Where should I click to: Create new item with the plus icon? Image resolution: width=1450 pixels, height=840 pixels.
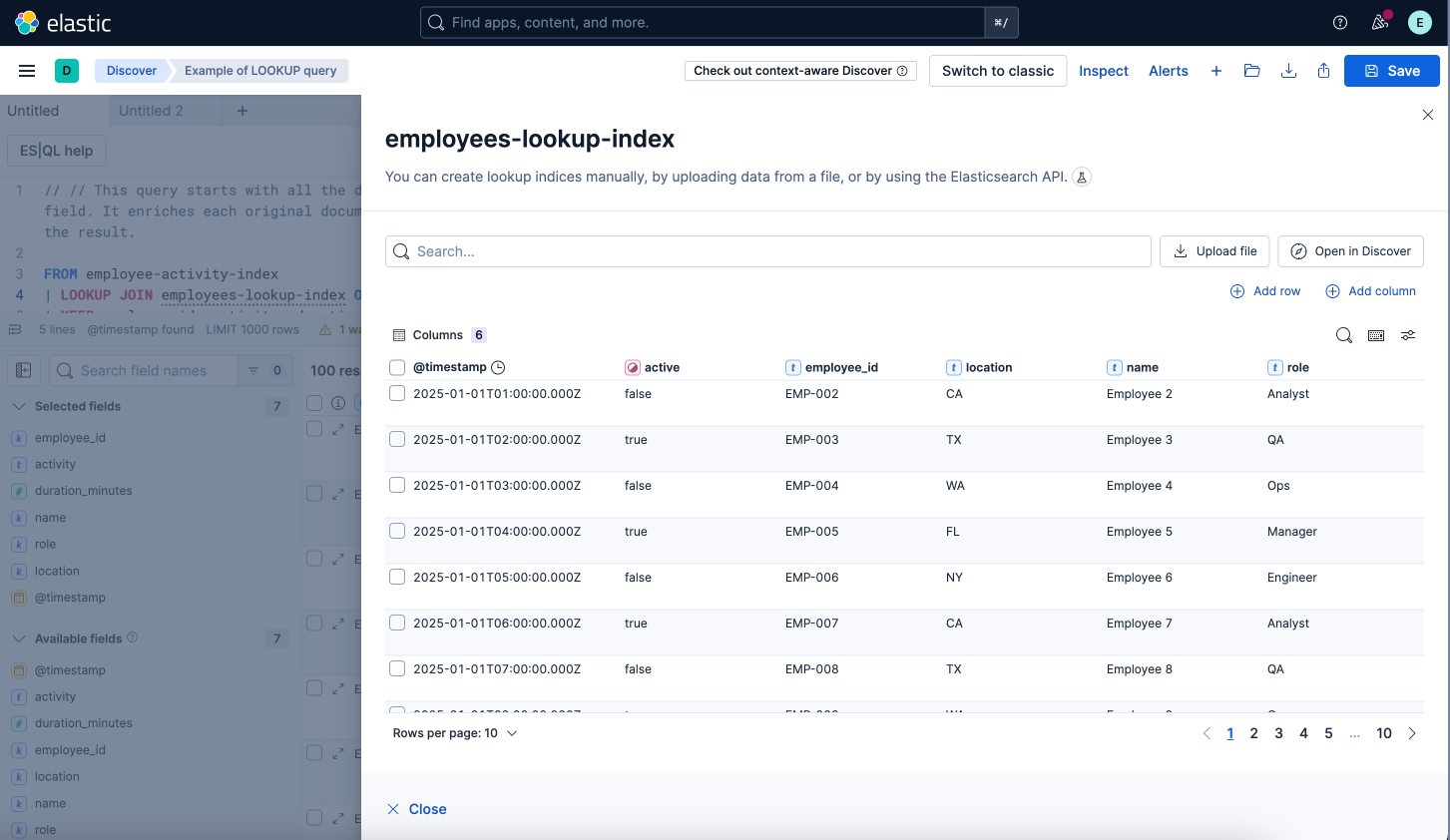[1215, 71]
